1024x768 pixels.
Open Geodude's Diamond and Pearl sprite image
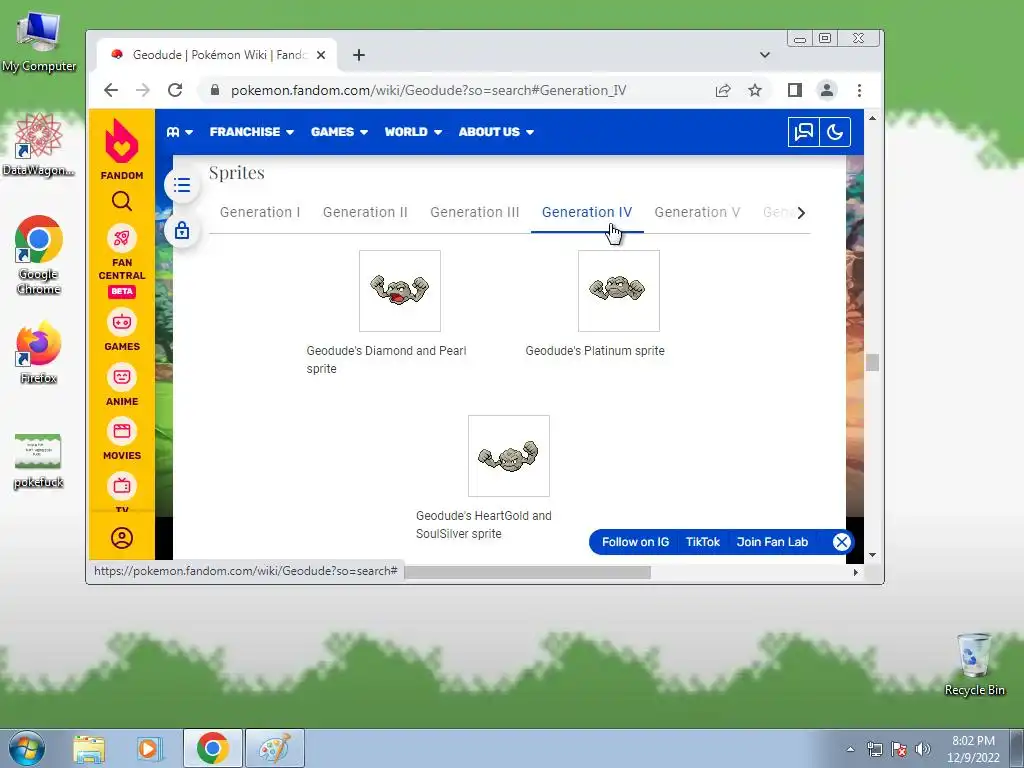click(x=400, y=291)
